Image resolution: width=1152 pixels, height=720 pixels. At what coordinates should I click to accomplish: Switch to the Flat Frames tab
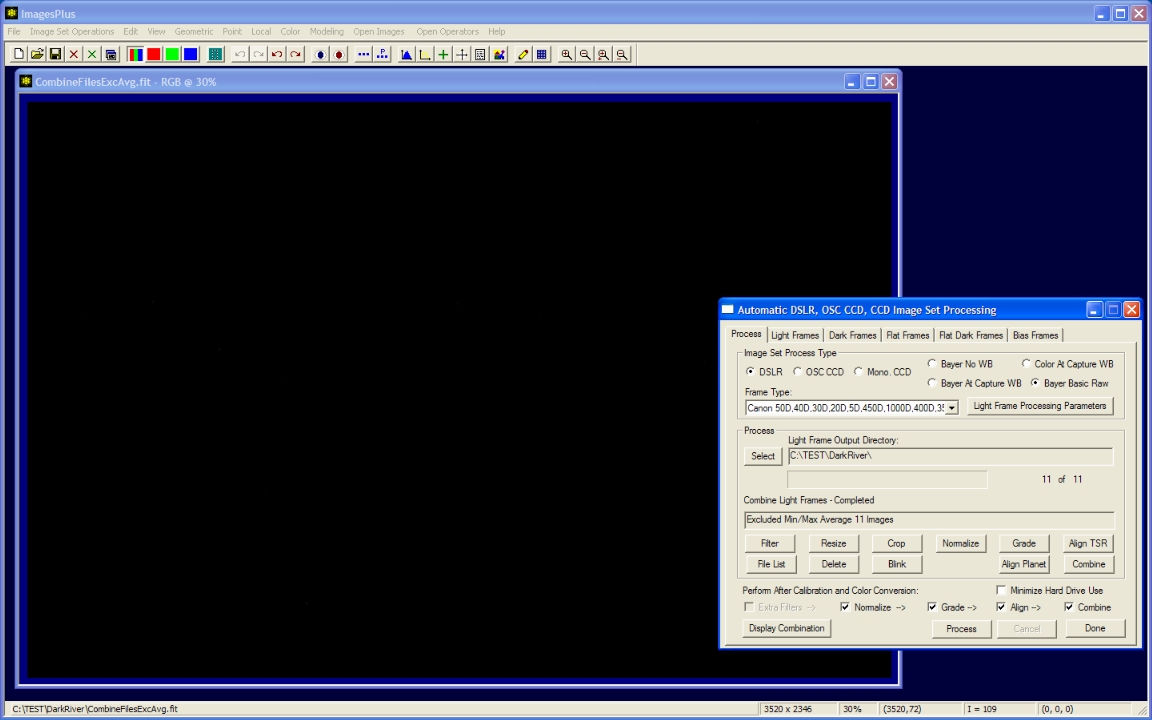tap(907, 335)
